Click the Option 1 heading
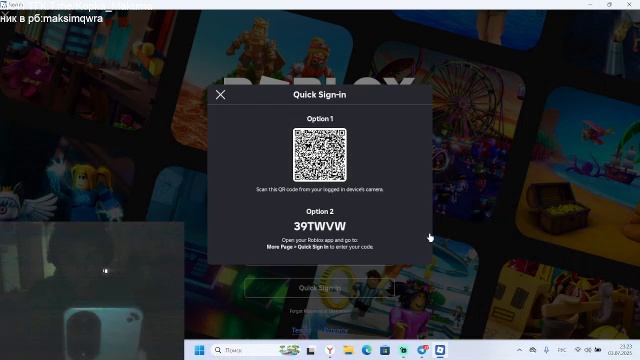 (x=320, y=119)
